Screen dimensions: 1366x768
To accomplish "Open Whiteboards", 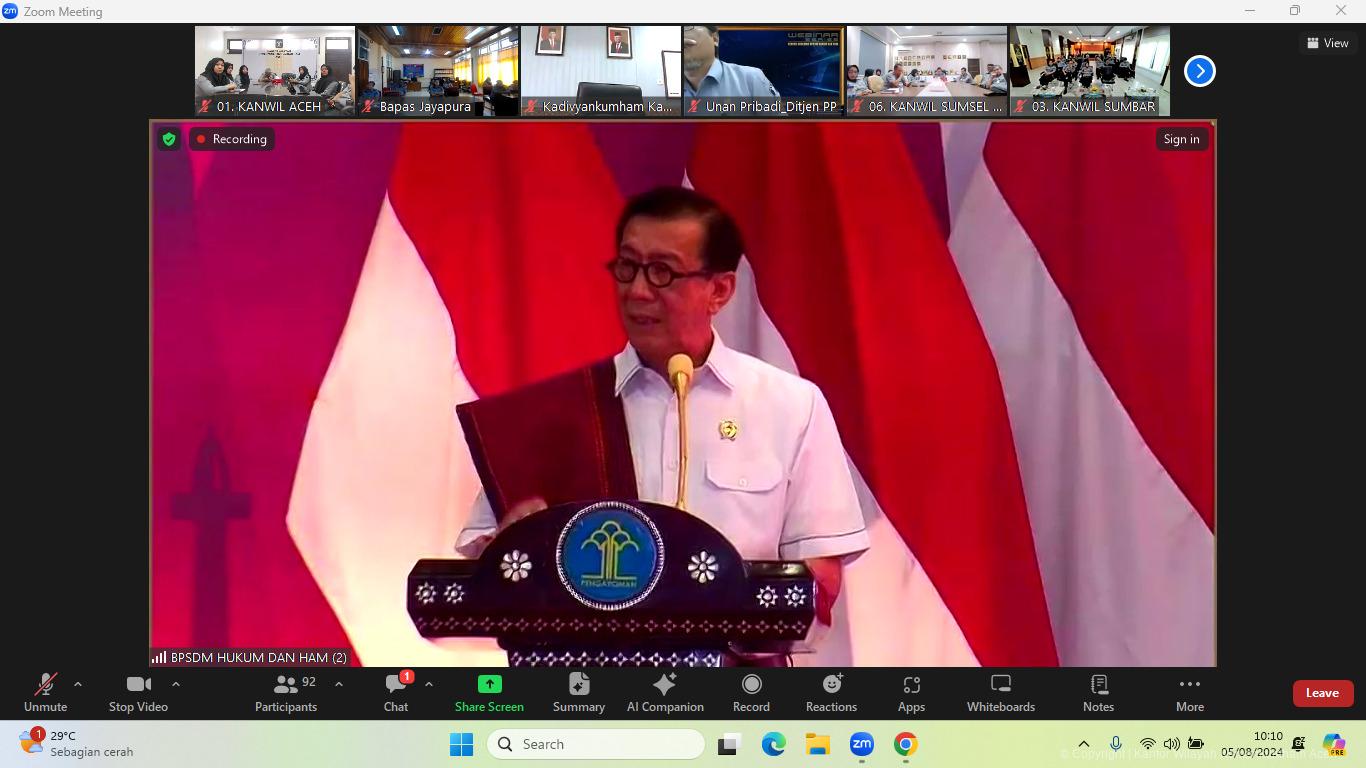I will (1001, 693).
